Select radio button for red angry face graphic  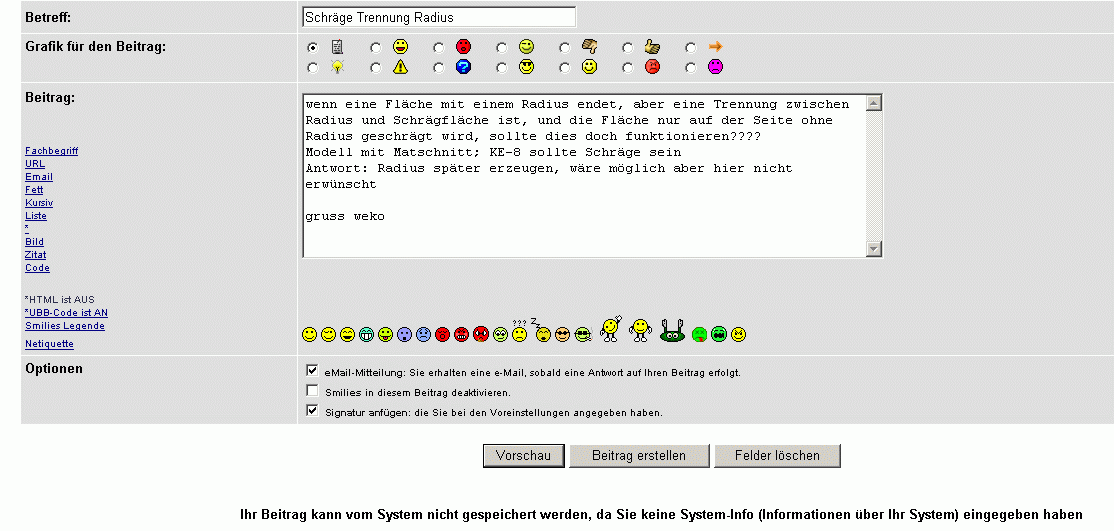pos(627,68)
